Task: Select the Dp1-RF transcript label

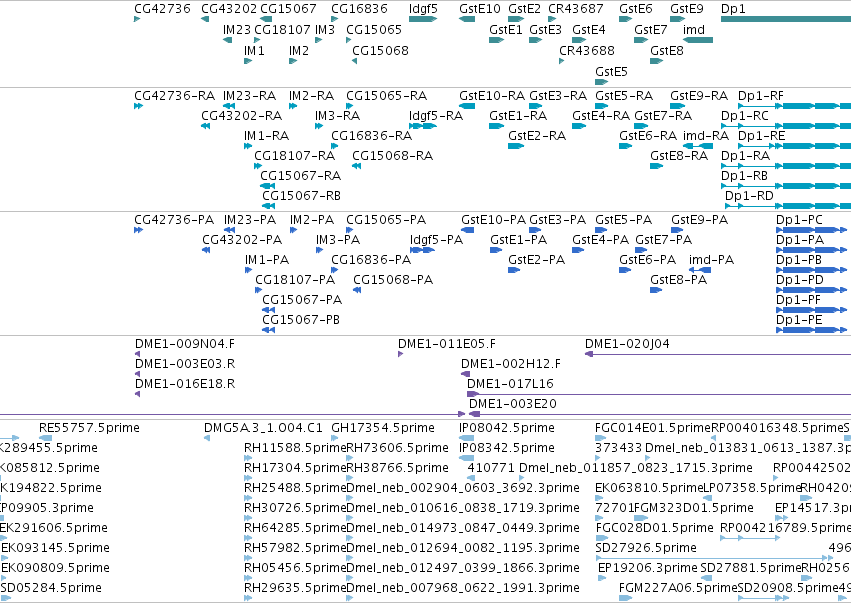Action: click(x=760, y=96)
